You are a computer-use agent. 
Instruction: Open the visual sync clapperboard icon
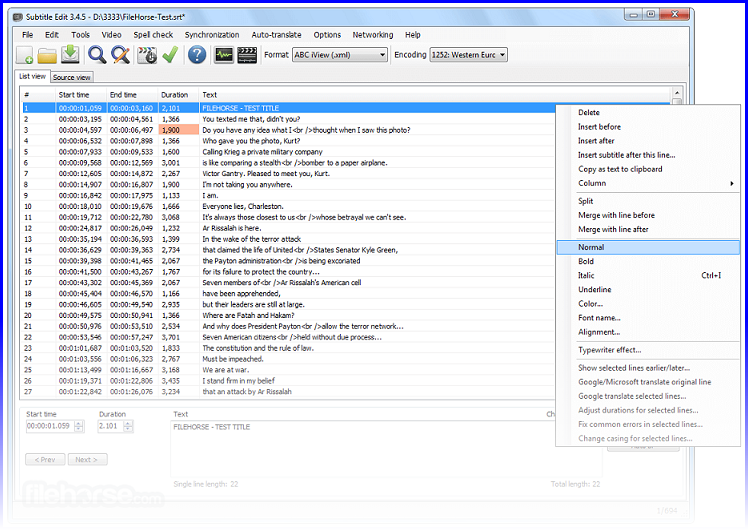147,55
